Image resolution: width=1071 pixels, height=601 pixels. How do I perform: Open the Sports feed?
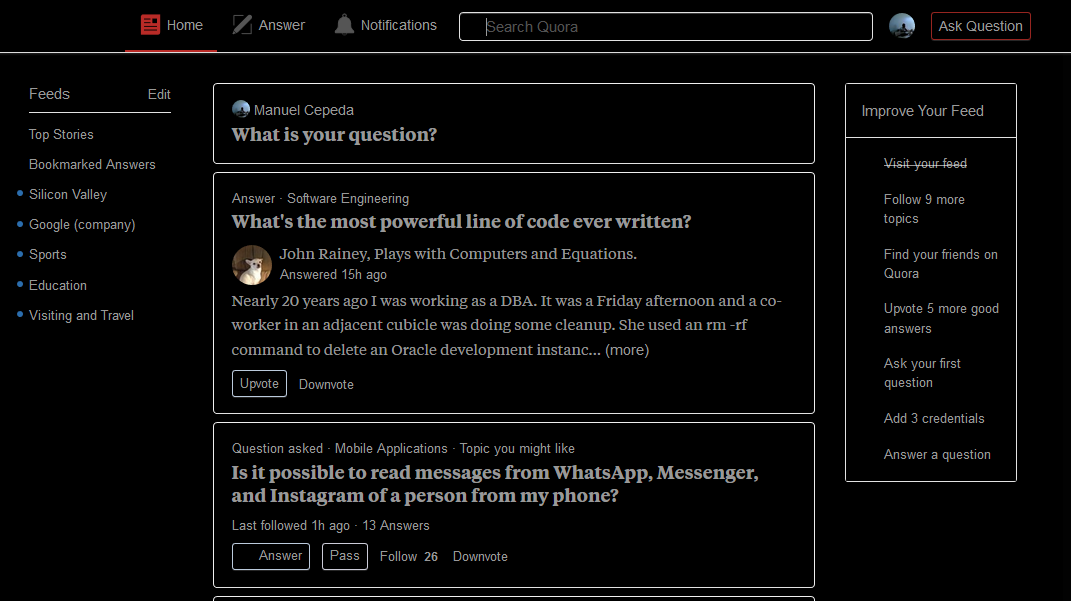tap(48, 255)
